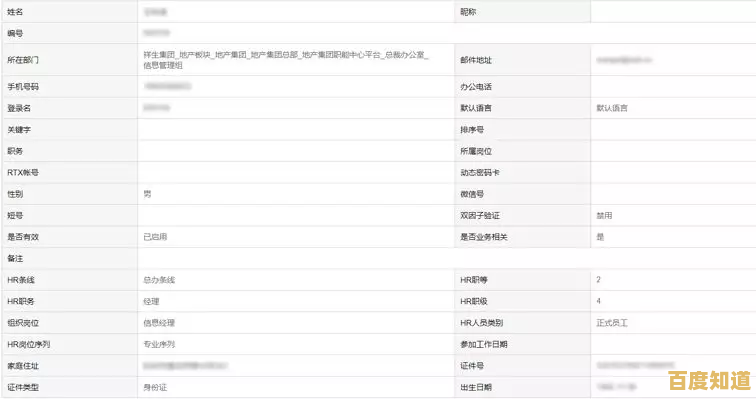Select the 昵称 label
The image size is (756, 399).
(x=468, y=12)
